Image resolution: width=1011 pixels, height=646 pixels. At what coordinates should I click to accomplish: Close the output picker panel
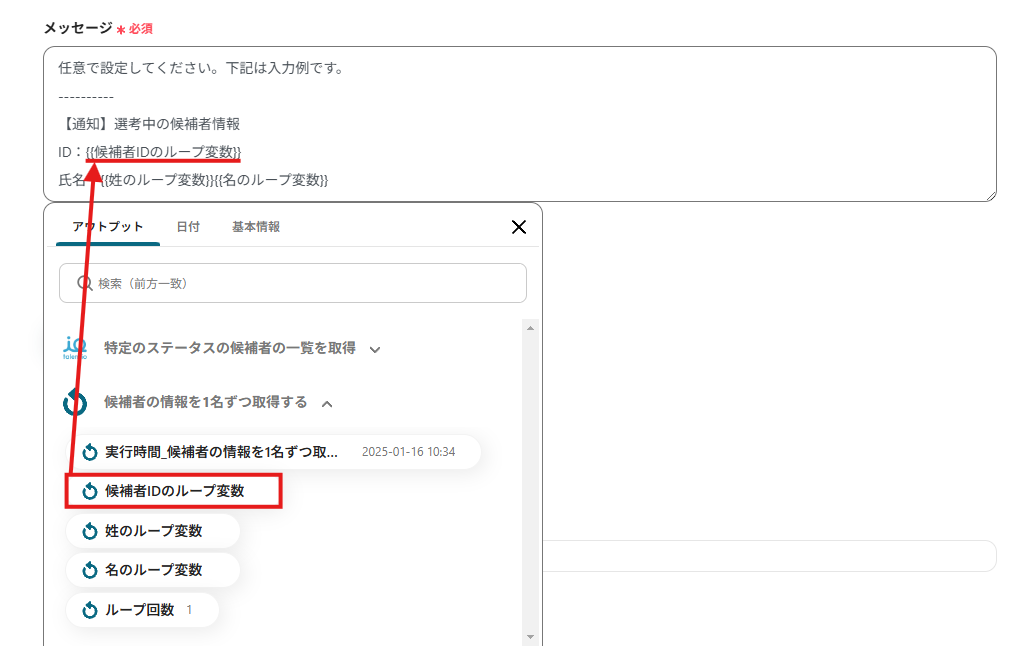pos(519,227)
